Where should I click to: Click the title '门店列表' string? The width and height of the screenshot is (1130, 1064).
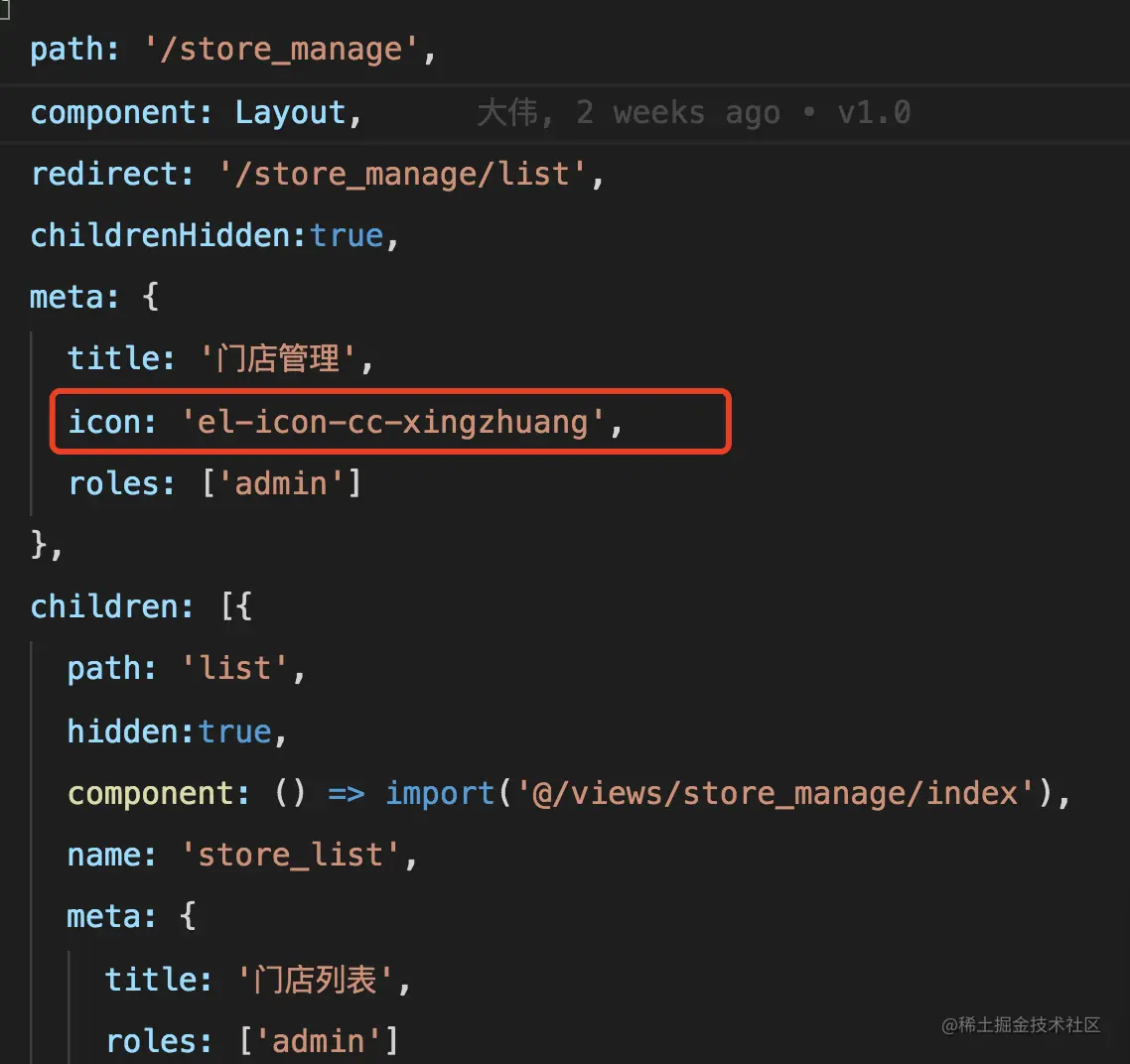pos(316,980)
